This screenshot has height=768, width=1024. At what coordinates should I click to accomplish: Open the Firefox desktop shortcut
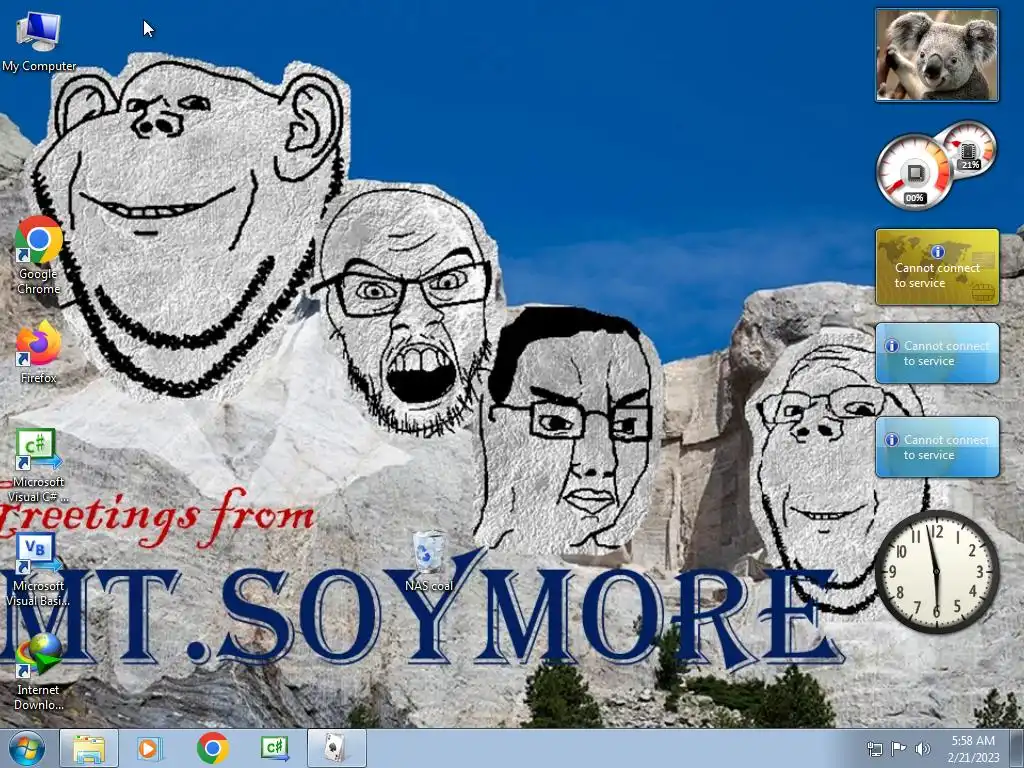click(39, 344)
